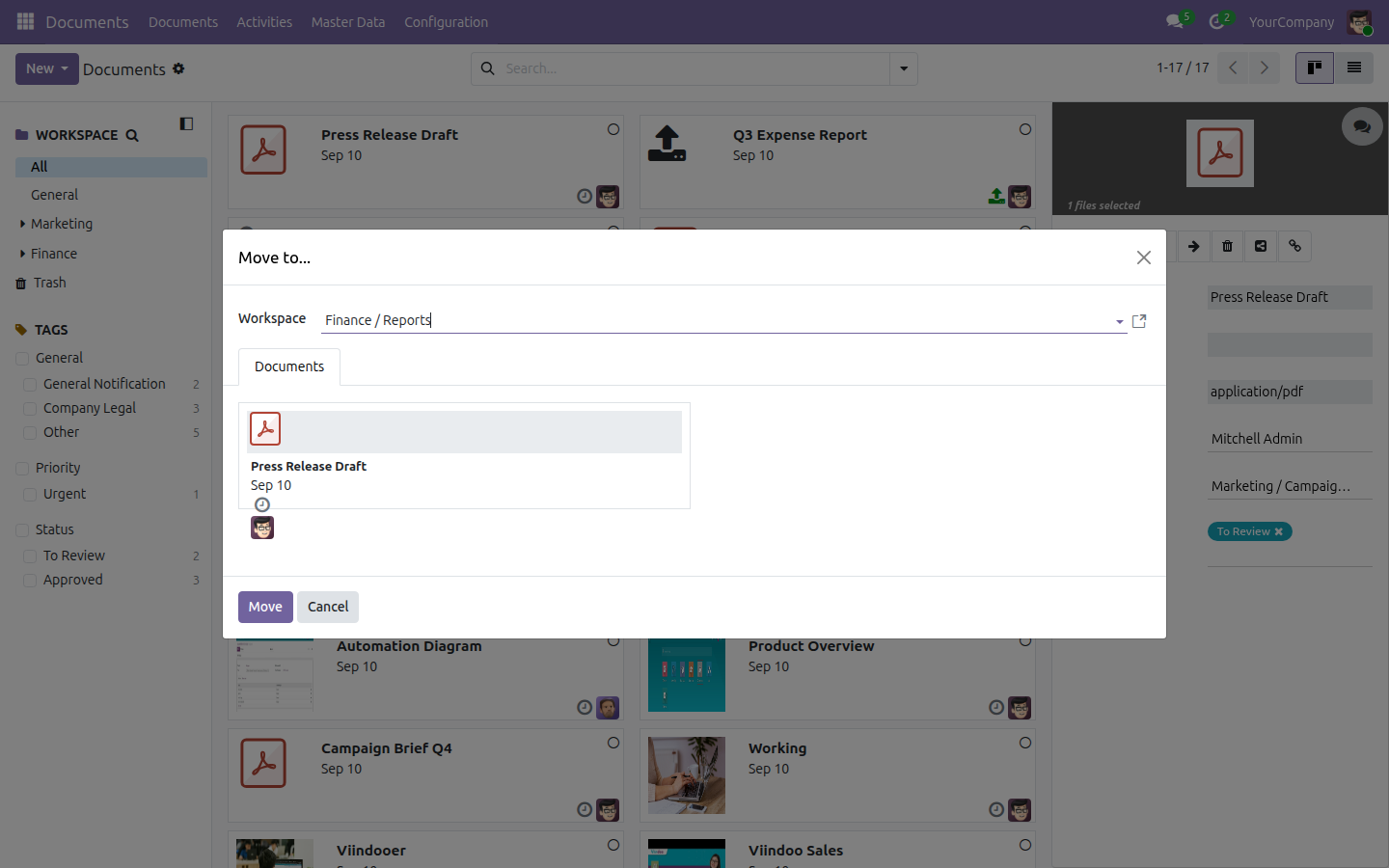The image size is (1389, 868).
Task: Click the link icon in inspector toolbar
Action: (x=1294, y=246)
